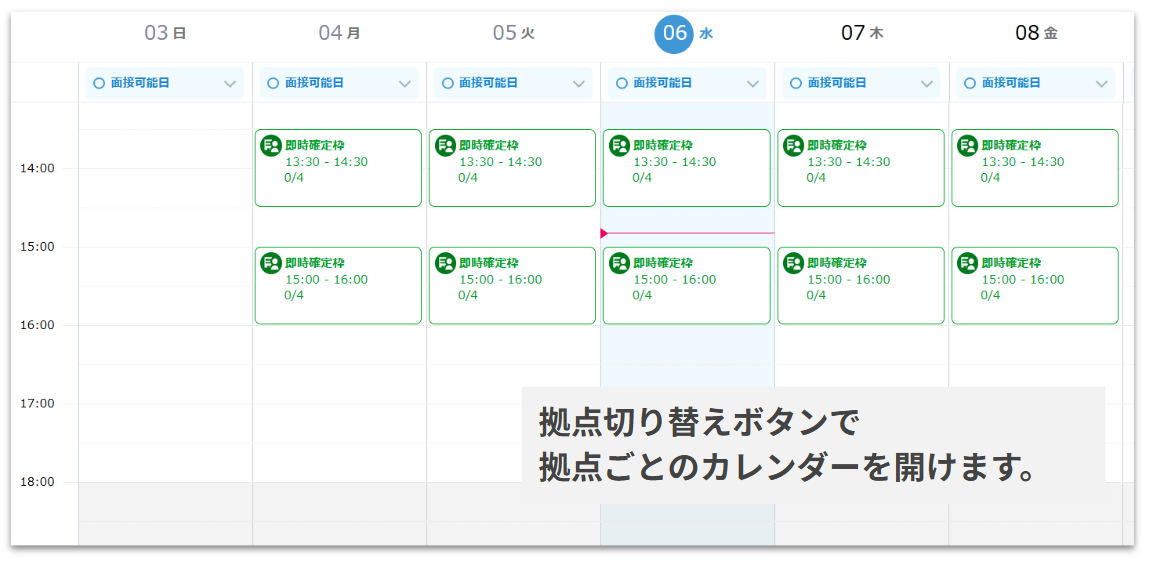1156x563 pixels.
Task: Open Monday 04 即時確定枠 title at 15:00
Action: [315, 263]
